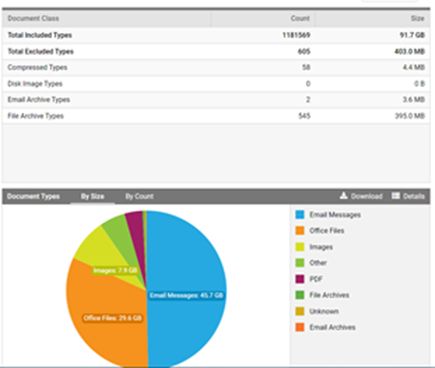
Task: Click the Download icon in chart header
Action: (x=344, y=196)
